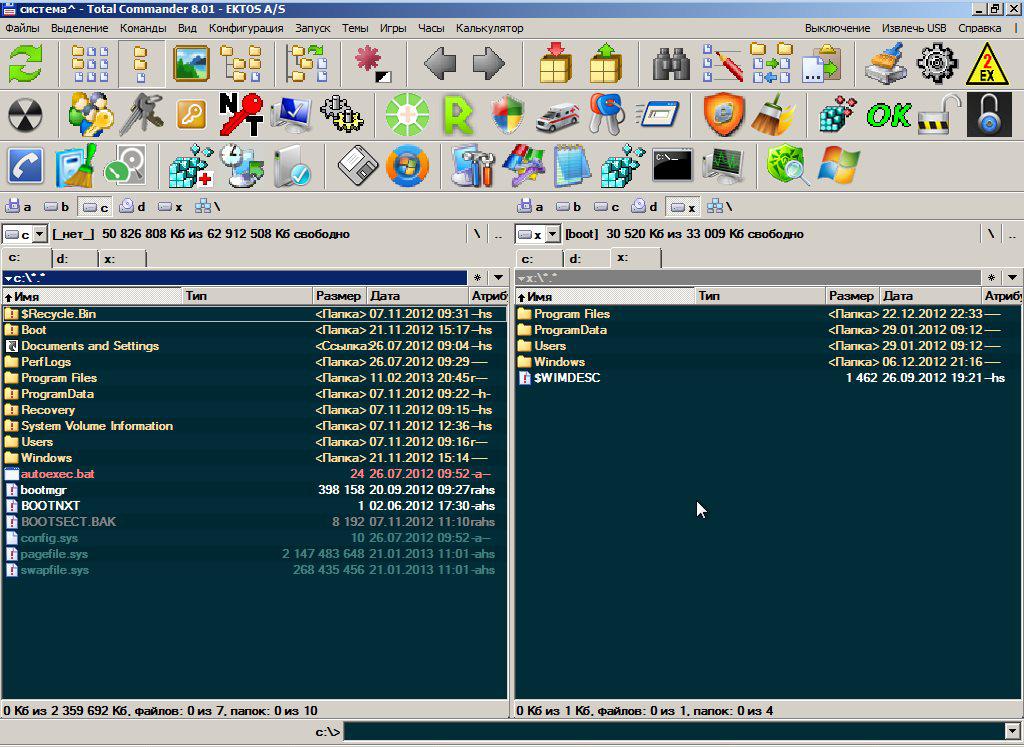Image resolution: width=1024 pixels, height=747 pixels.
Task: Unpack files using the green-arrow box icon
Action: click(x=605, y=64)
